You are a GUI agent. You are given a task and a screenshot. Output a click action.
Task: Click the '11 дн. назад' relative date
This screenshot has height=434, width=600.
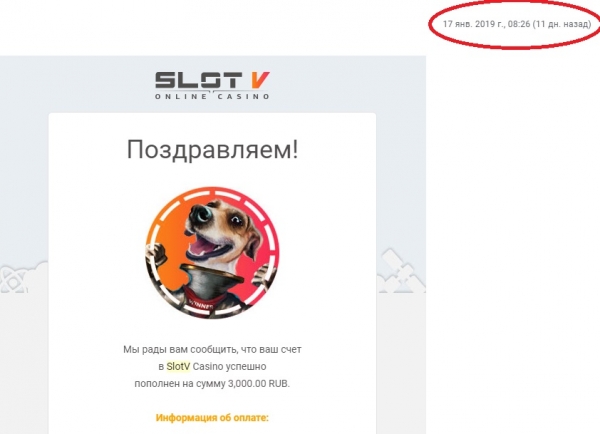(561, 24)
